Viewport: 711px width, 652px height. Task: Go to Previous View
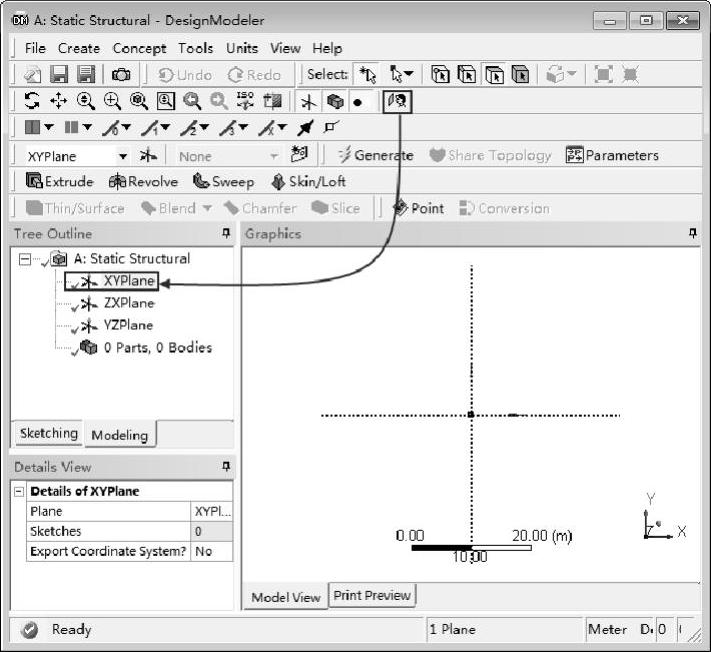[x=192, y=101]
